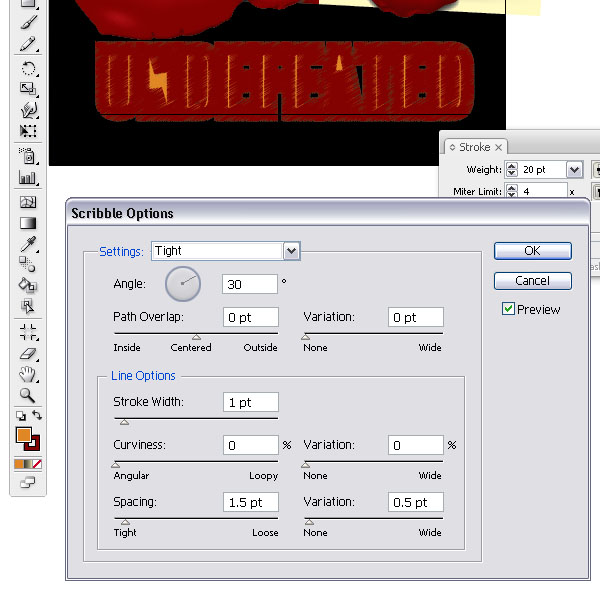The image size is (600, 600).
Task: Cycle Stroke panel display options
Action: coord(452,147)
